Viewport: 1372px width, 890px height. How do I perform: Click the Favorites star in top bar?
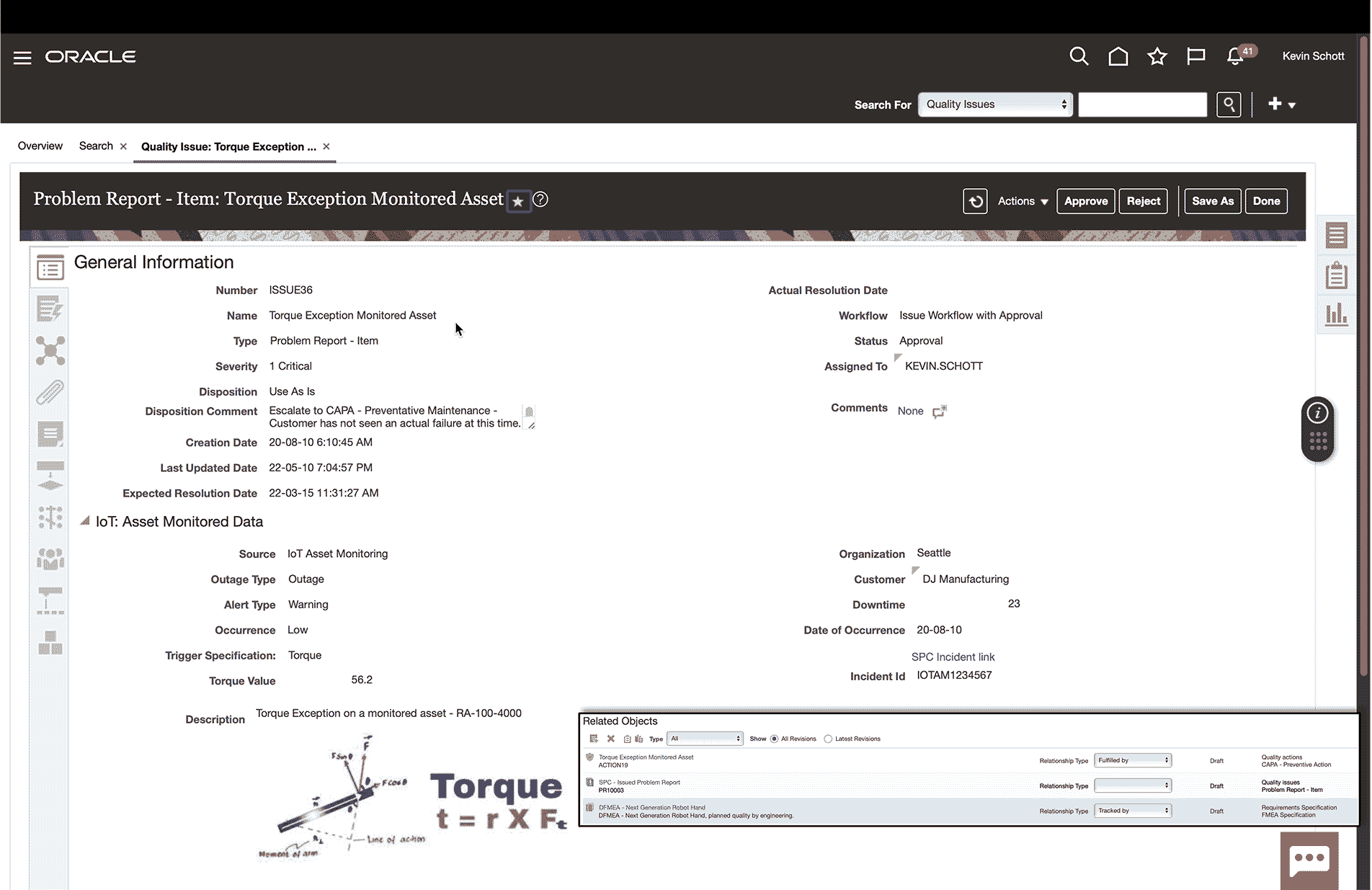pyautogui.click(x=1157, y=57)
